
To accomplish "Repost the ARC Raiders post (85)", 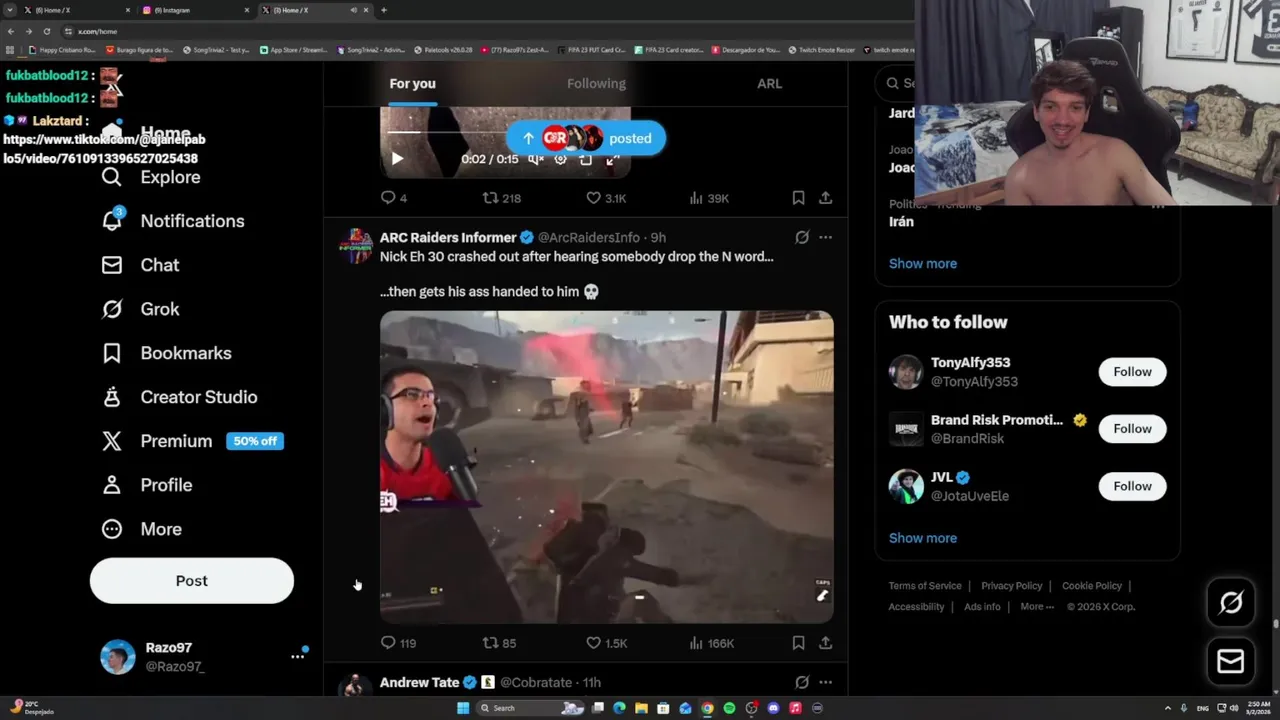I will coord(499,643).
